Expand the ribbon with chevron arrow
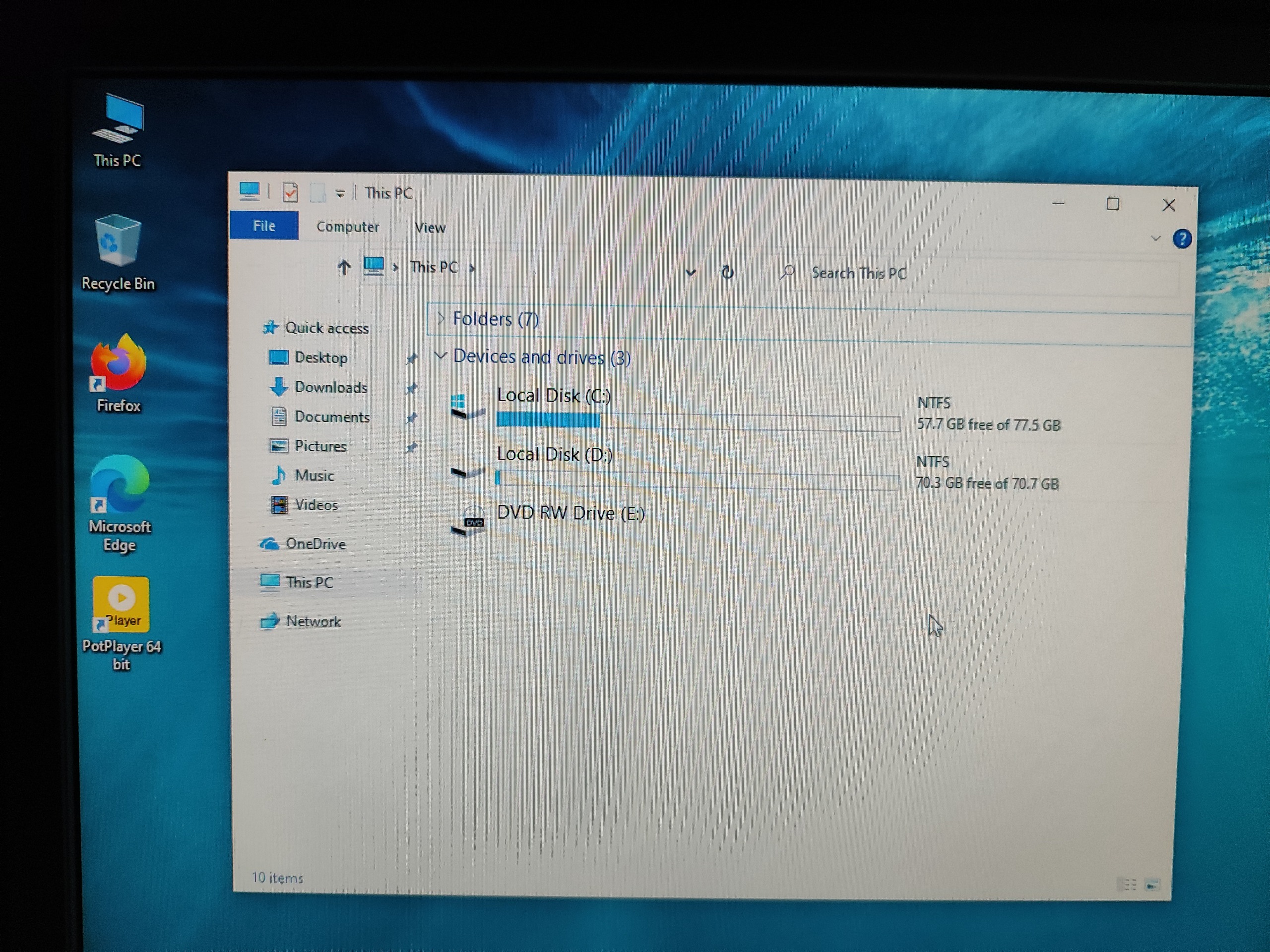This screenshot has height=952, width=1270. 1156,238
